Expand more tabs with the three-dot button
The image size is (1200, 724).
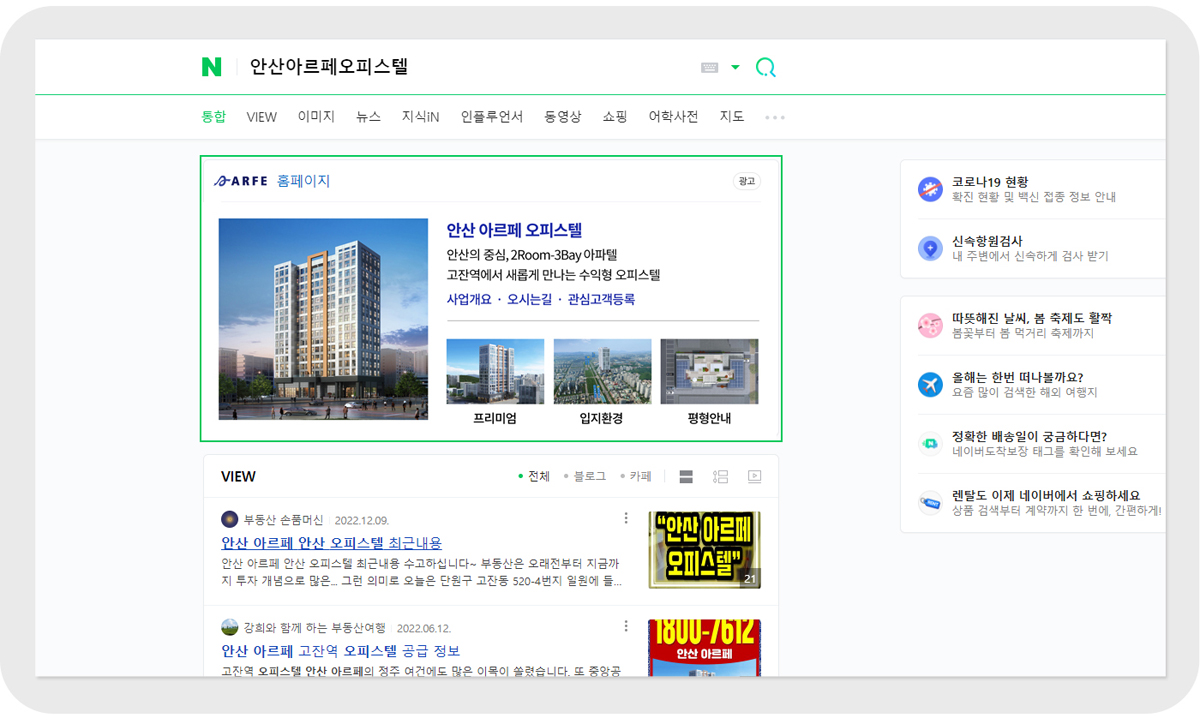(x=775, y=117)
